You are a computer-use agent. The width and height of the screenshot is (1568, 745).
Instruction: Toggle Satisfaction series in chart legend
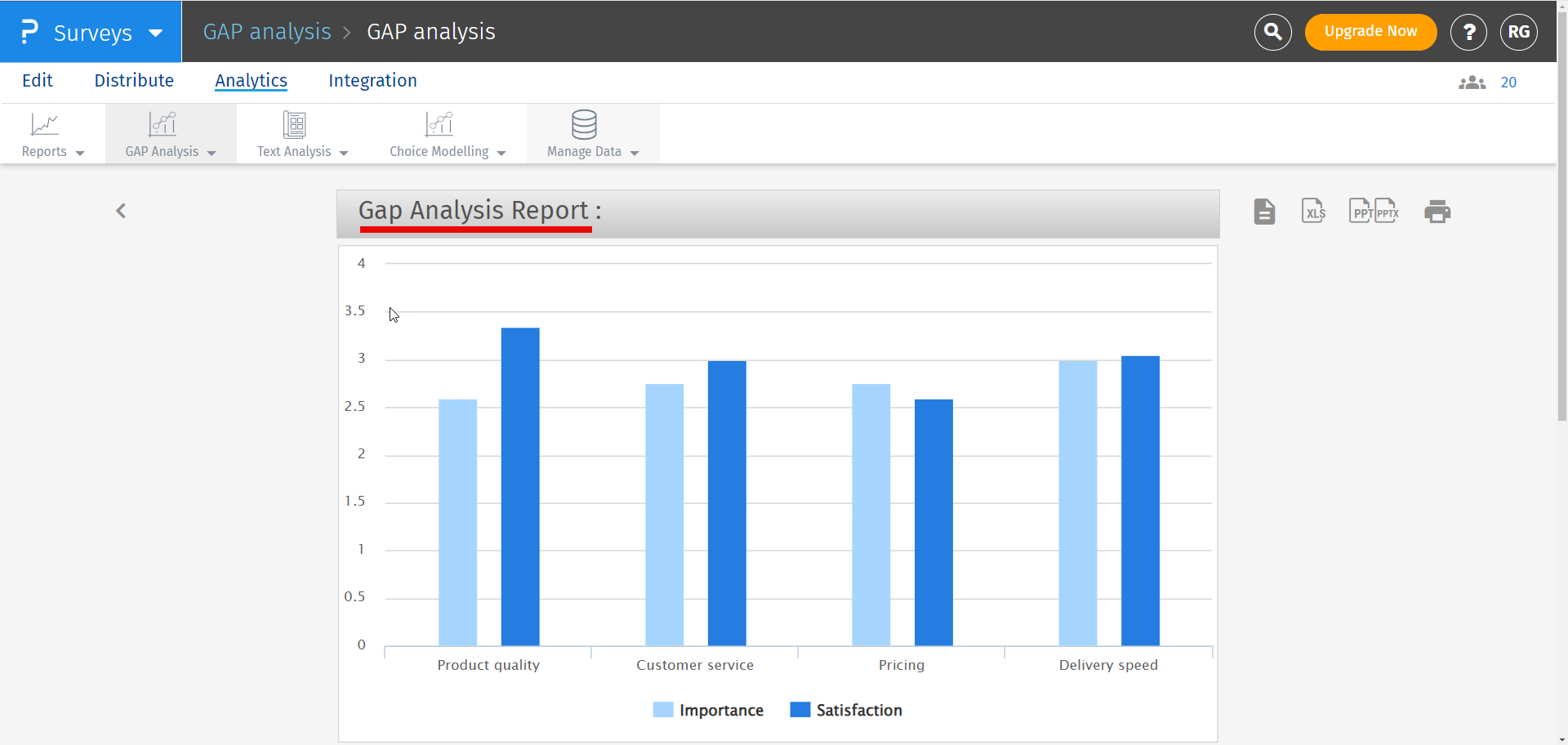point(846,710)
